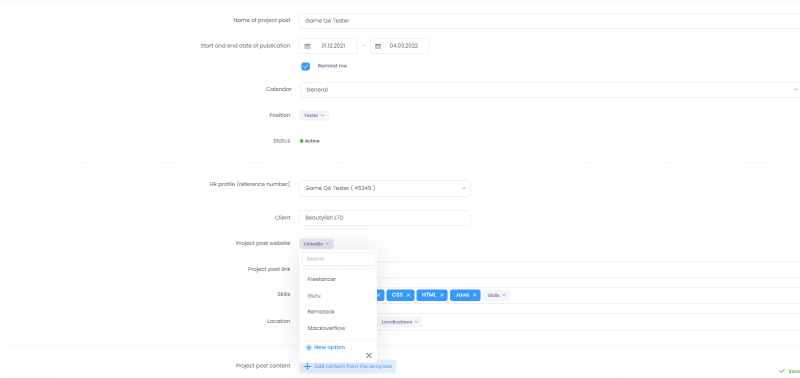Open the Localizations dropdown
The image size is (800, 378).
coord(400,322)
